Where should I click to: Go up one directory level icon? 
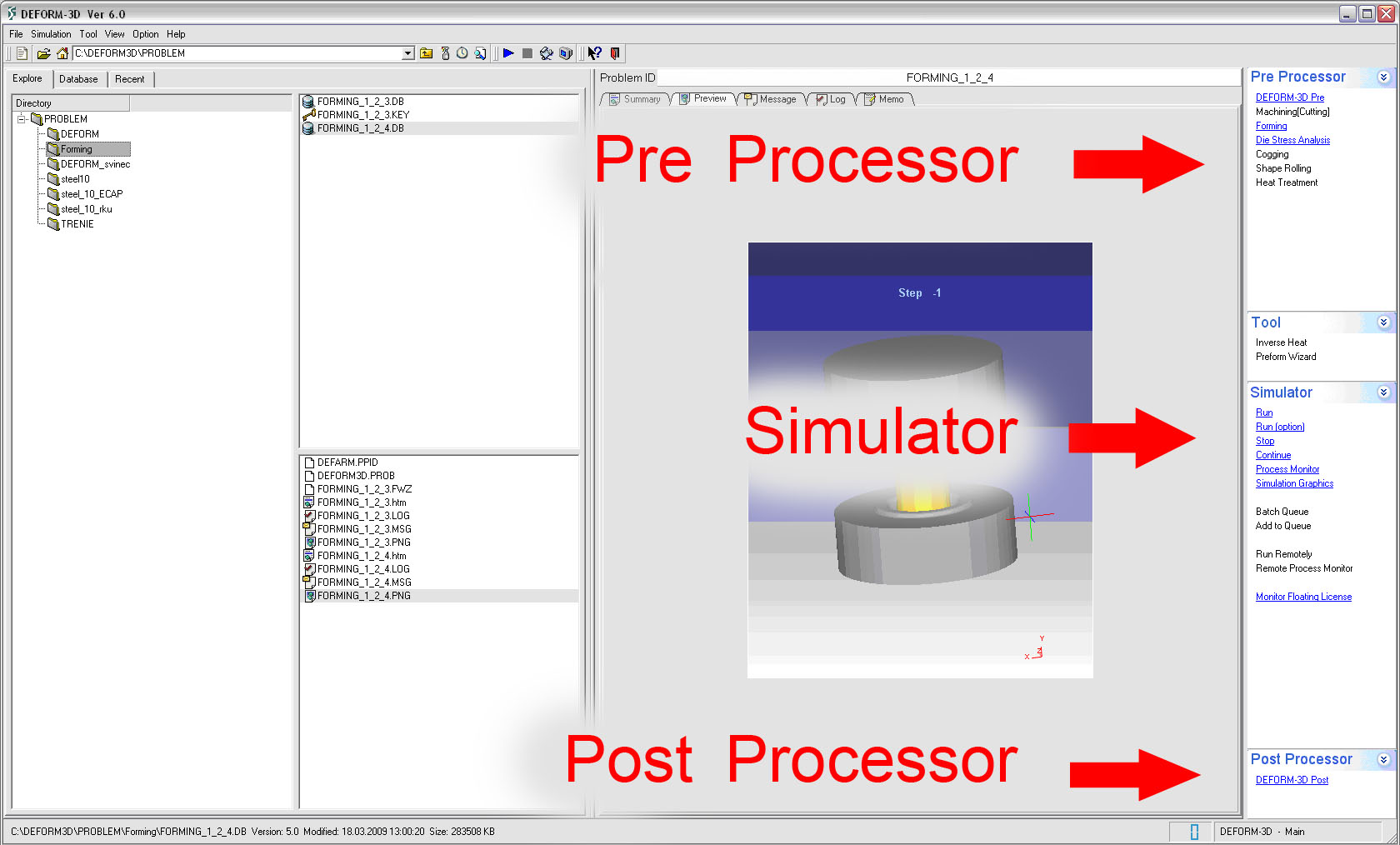tap(427, 53)
